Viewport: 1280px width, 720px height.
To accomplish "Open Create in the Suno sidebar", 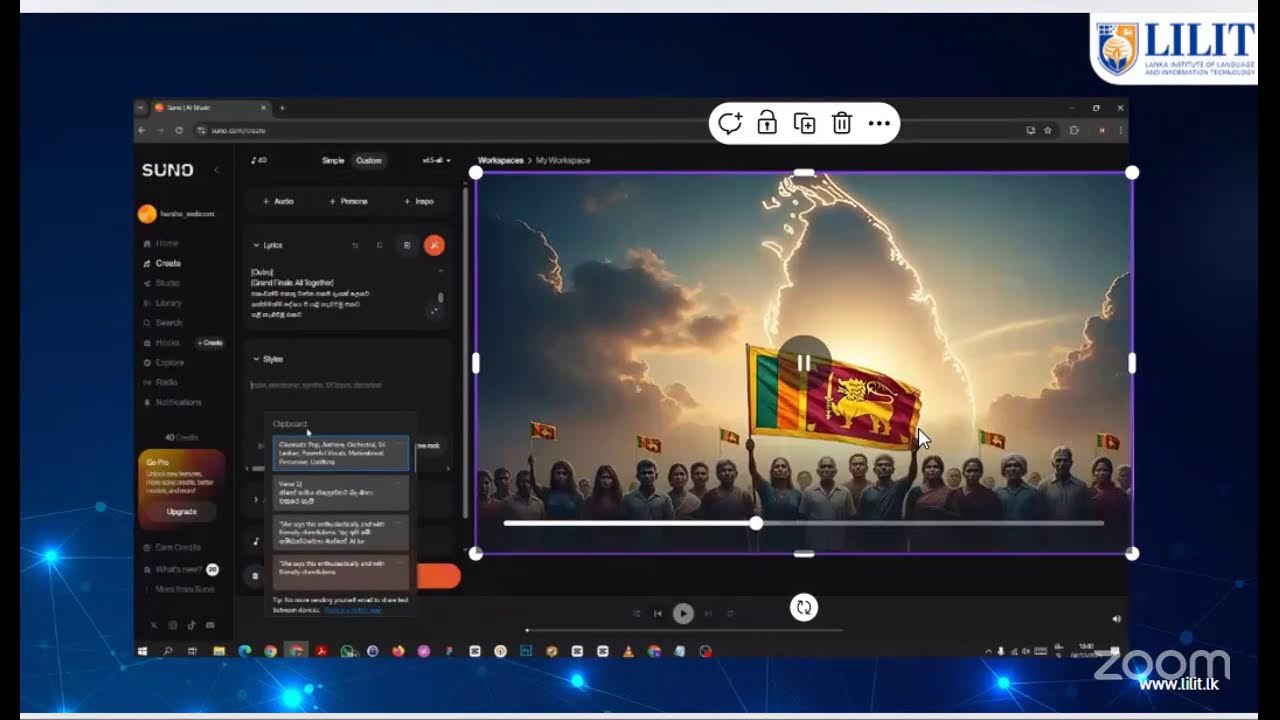I will (x=162, y=263).
